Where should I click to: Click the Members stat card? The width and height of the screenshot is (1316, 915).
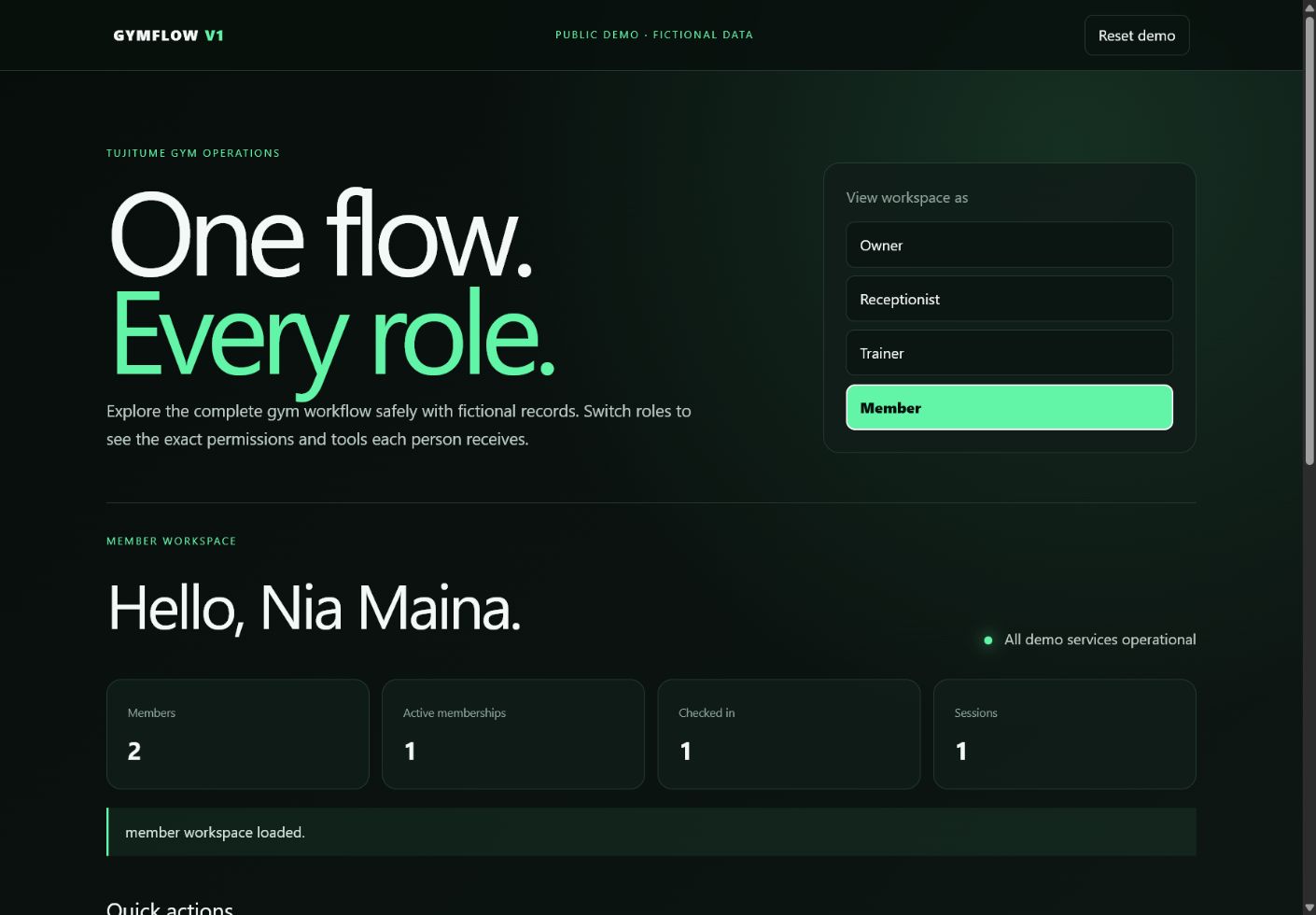point(238,734)
